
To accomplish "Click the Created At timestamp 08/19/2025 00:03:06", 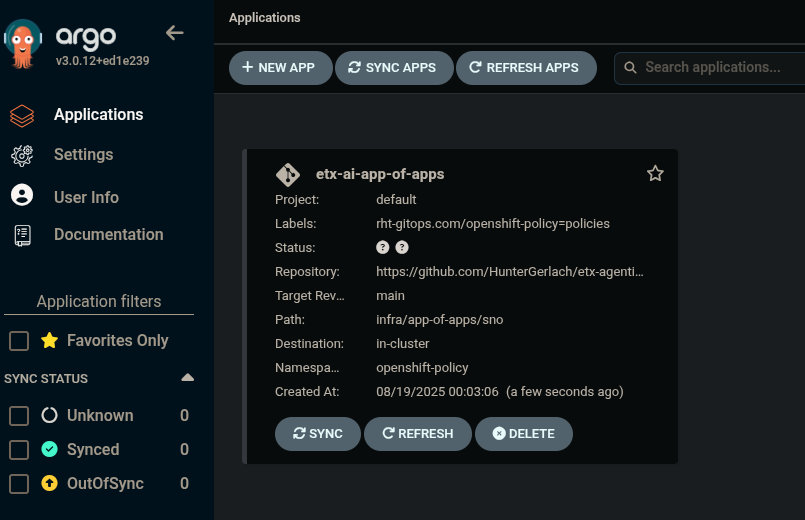I will (x=437, y=392).
